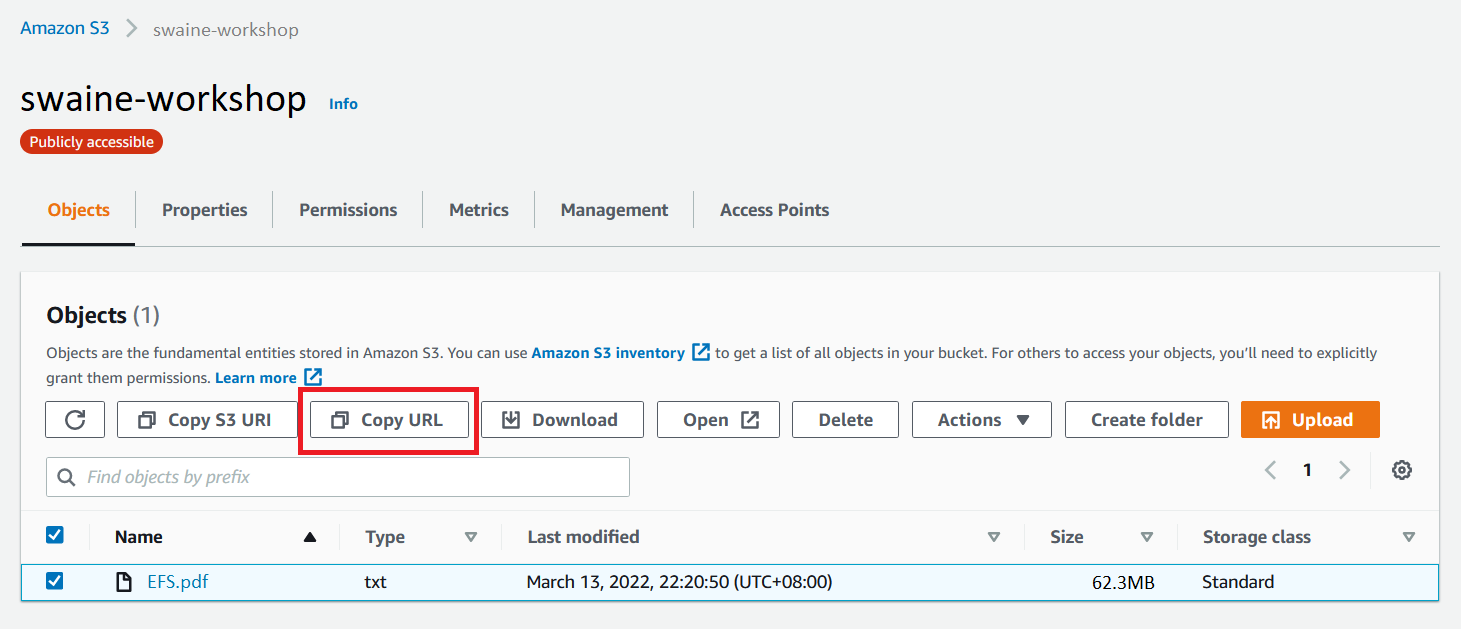1461x629 pixels.
Task: Click the EFS.pdf file icon
Action: pos(125,581)
